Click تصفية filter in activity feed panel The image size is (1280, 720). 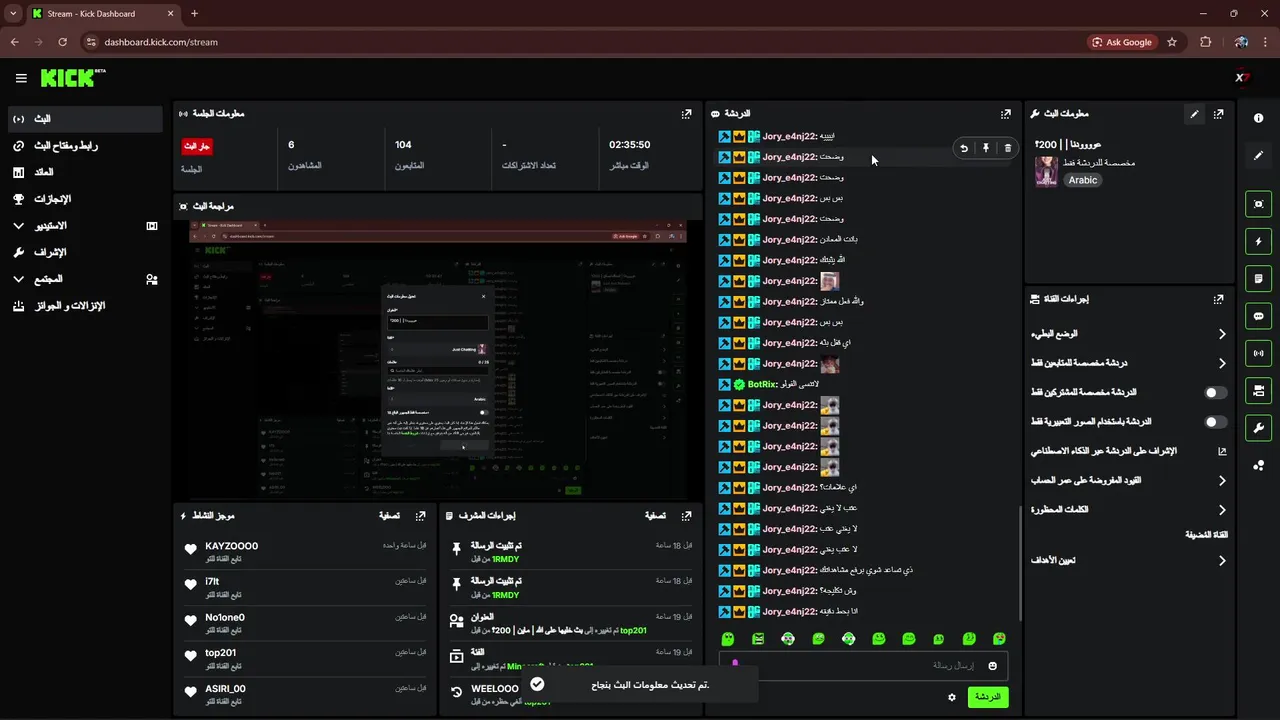390,516
